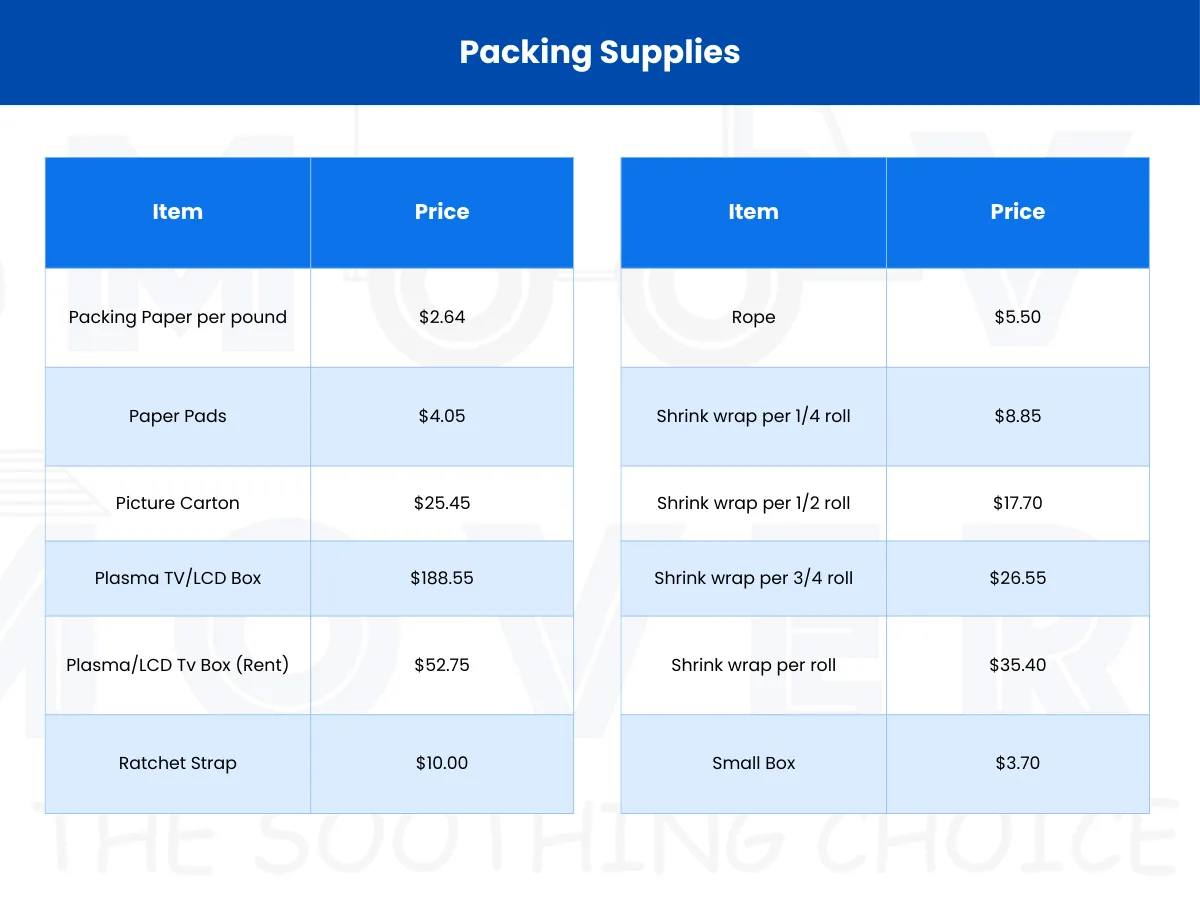Select the left table Item header
This screenshot has height=900, width=1200.
(178, 212)
